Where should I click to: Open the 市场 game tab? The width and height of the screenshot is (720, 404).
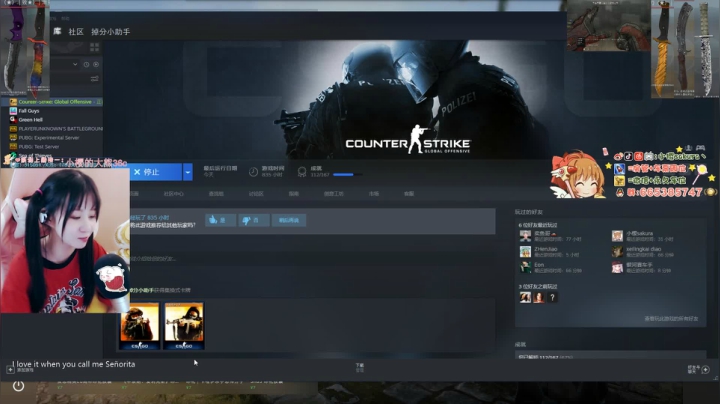pyautogui.click(x=374, y=194)
